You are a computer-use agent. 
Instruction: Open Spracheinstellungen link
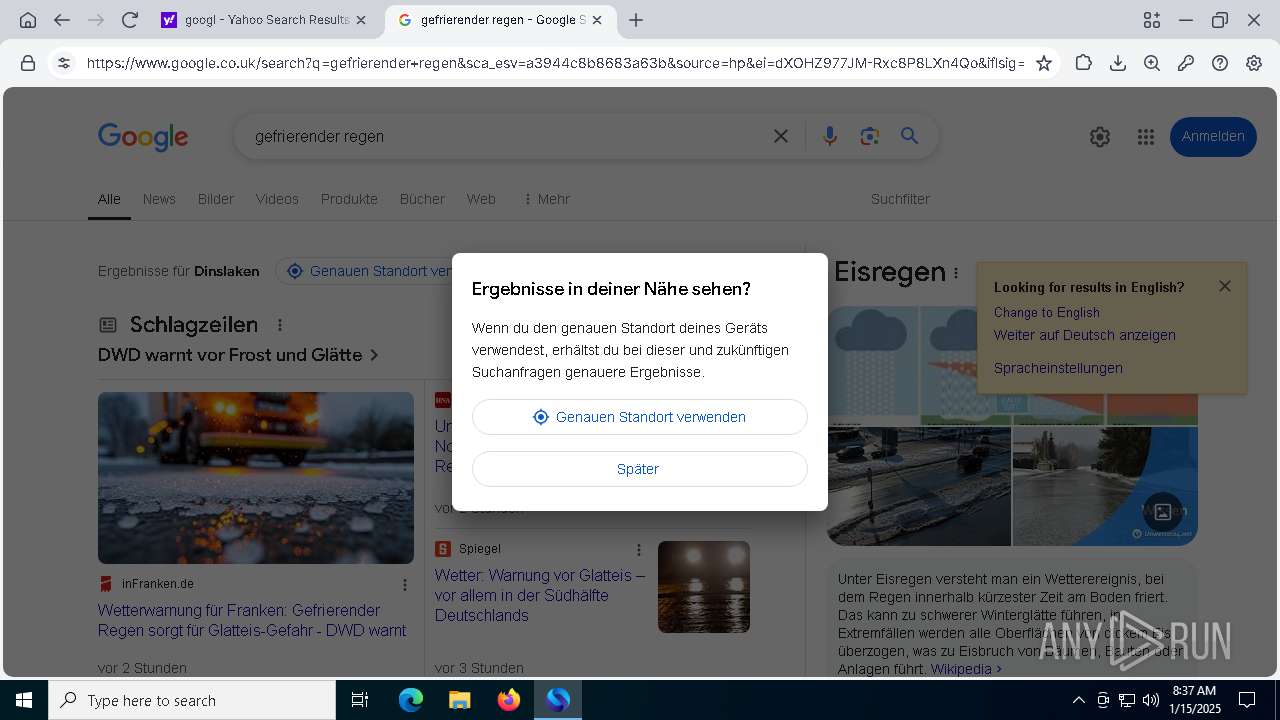coord(1058,368)
